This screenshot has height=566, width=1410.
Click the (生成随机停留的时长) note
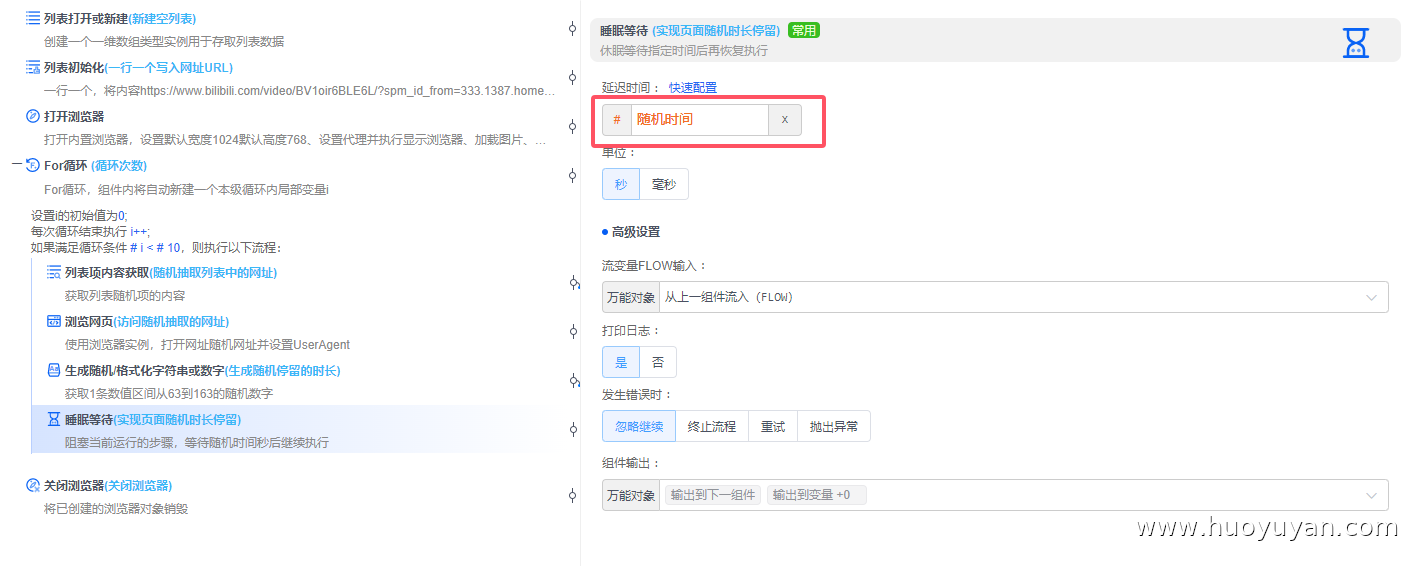point(283,370)
